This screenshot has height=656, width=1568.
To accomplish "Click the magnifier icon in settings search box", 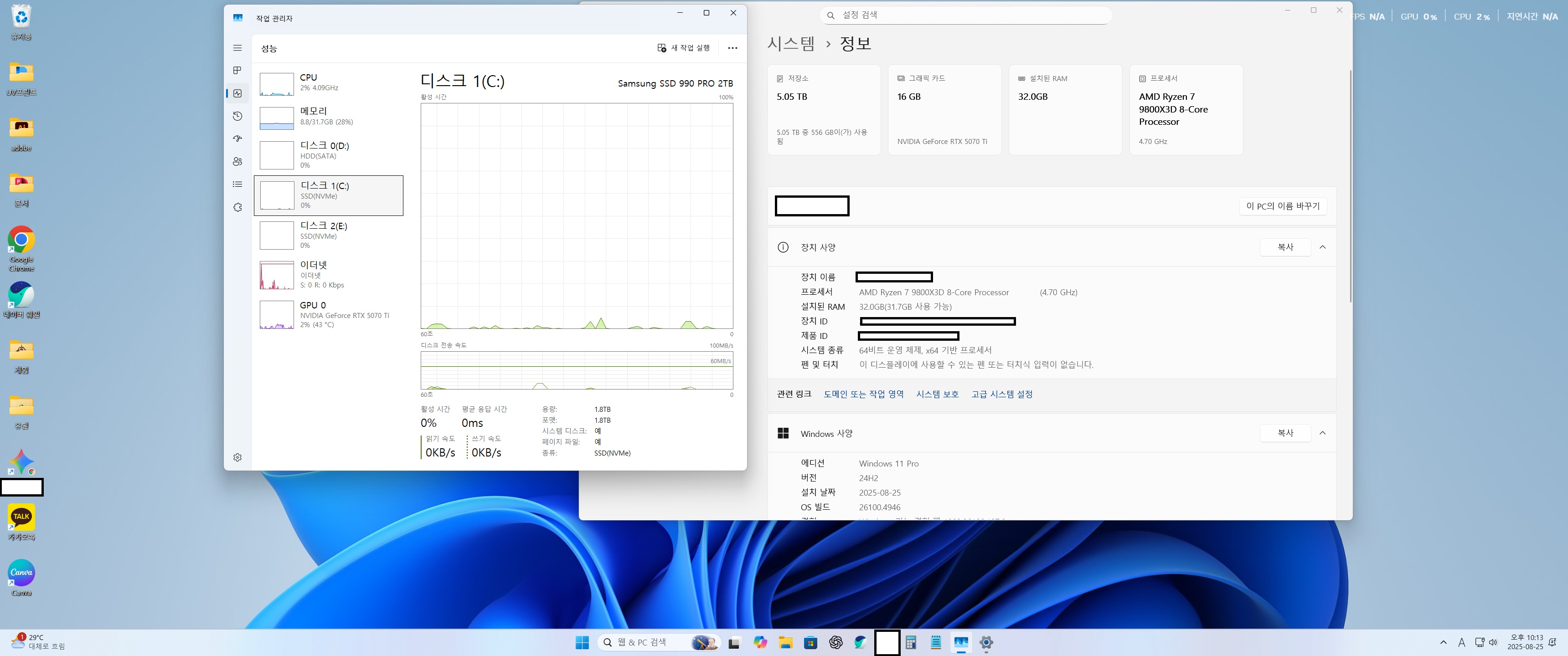I will [x=830, y=15].
